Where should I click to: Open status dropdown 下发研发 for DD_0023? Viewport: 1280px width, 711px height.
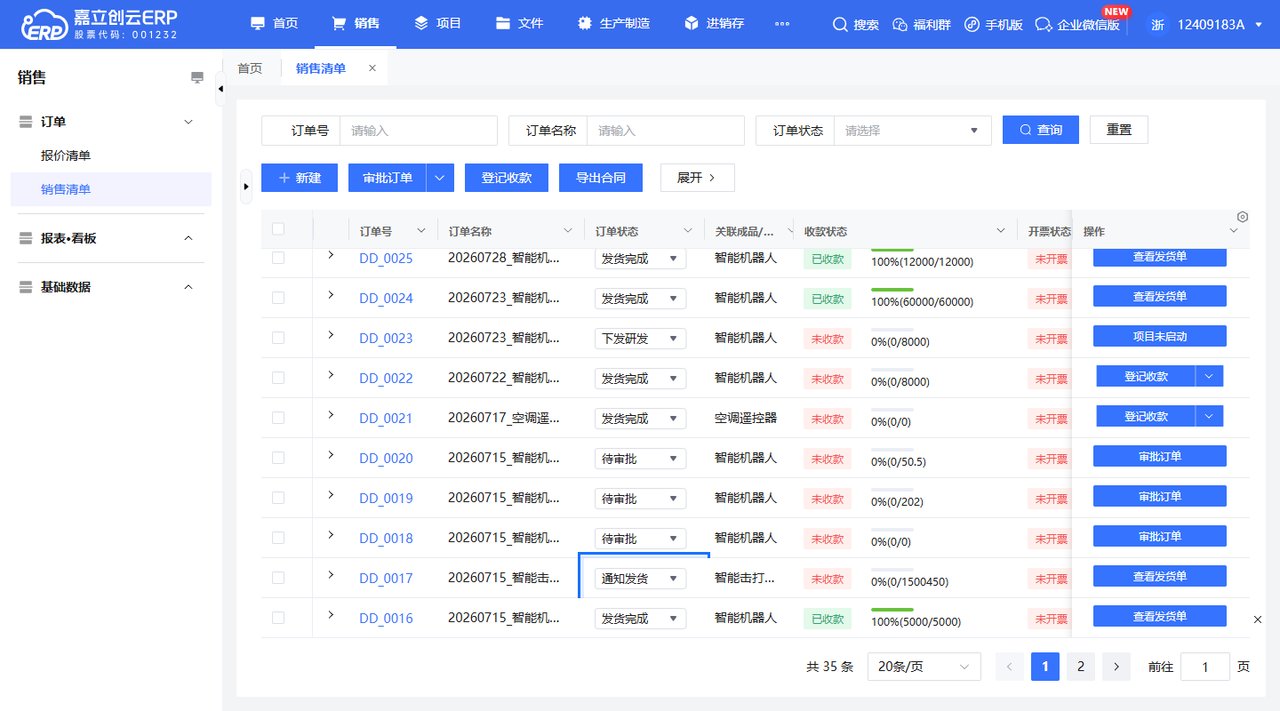click(x=640, y=338)
